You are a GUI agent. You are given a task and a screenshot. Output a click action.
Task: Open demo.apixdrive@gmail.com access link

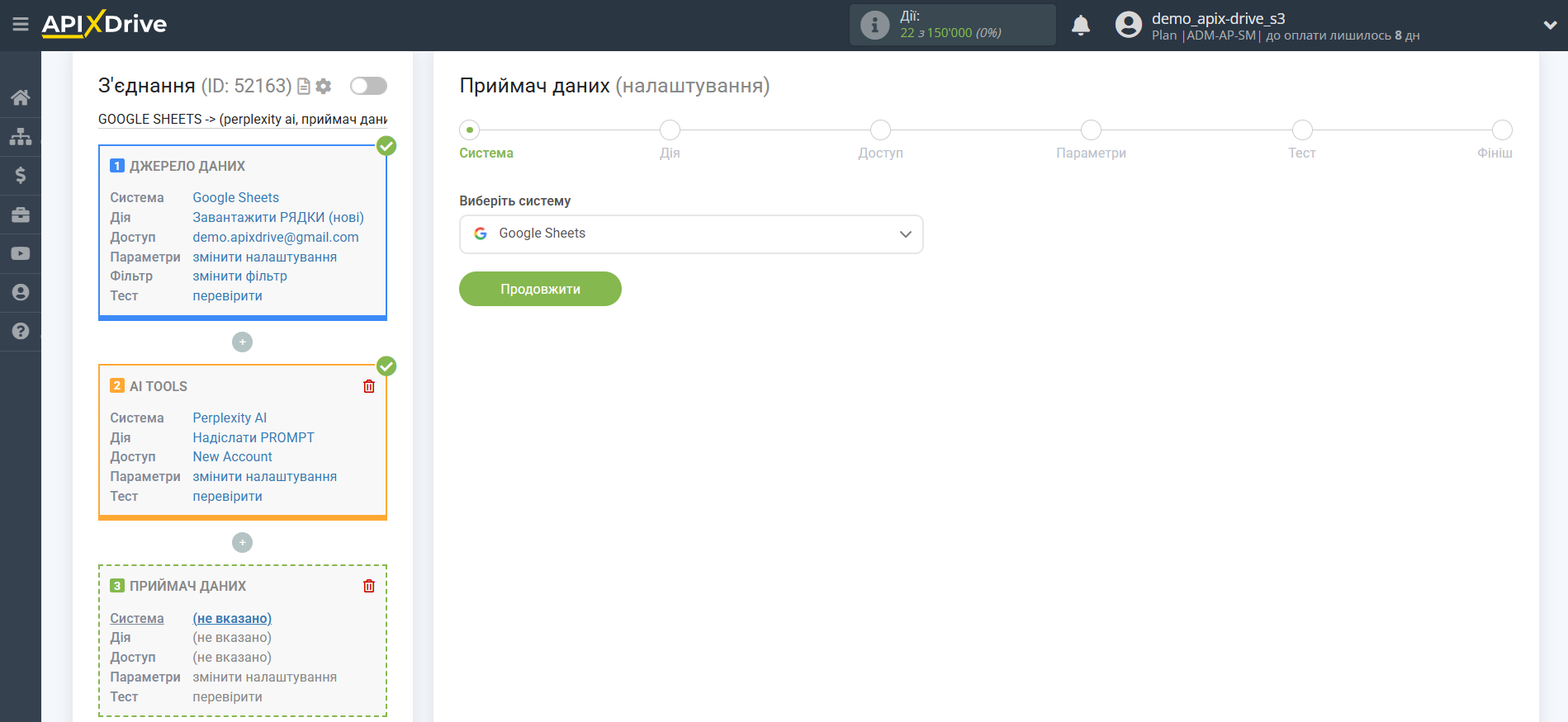coord(276,238)
